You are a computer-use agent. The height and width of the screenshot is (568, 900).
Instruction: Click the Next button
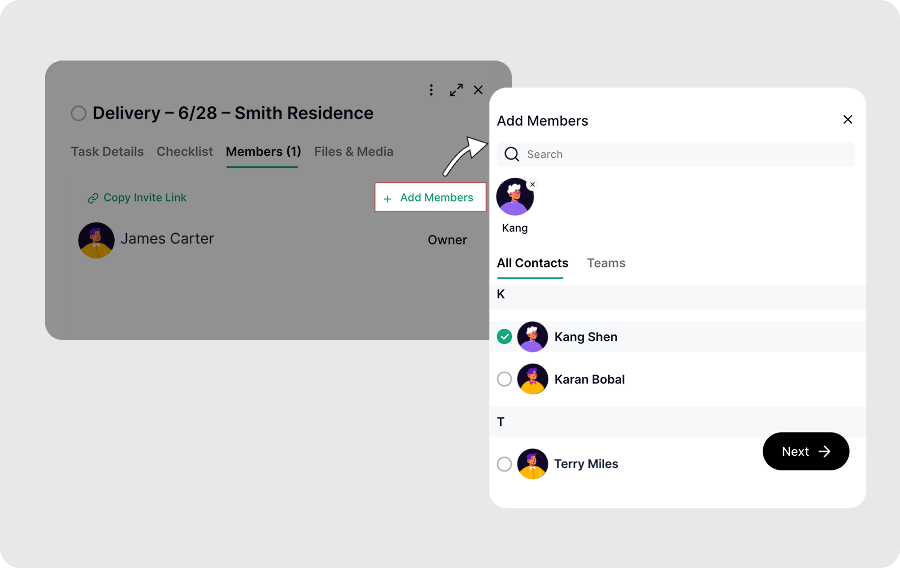[805, 451]
